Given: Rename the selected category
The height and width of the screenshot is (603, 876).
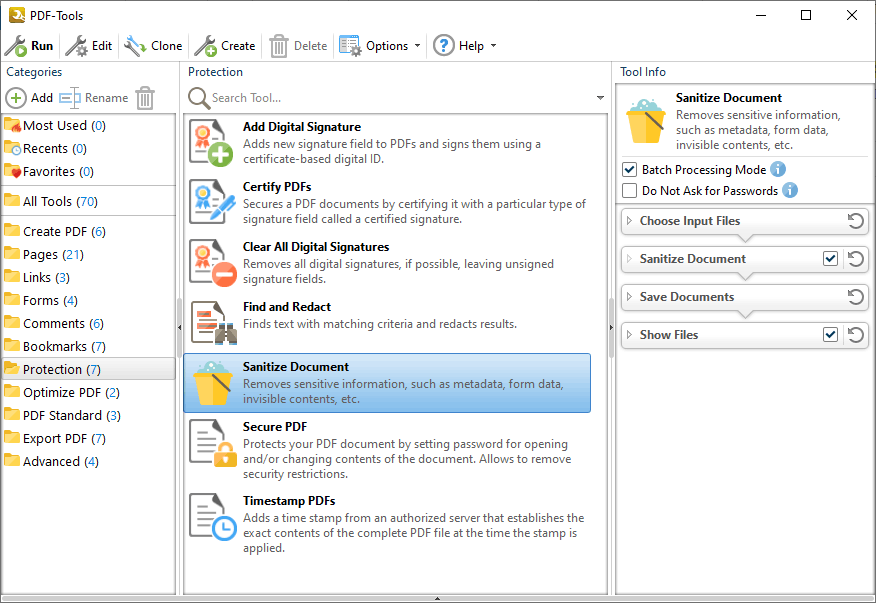Looking at the screenshot, I should [x=93, y=98].
